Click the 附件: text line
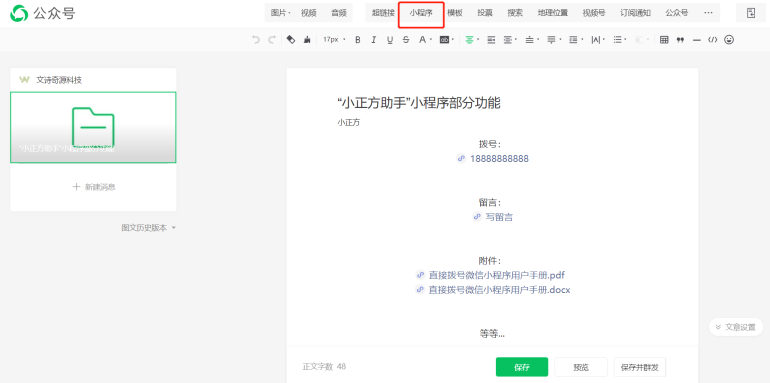 (490, 260)
